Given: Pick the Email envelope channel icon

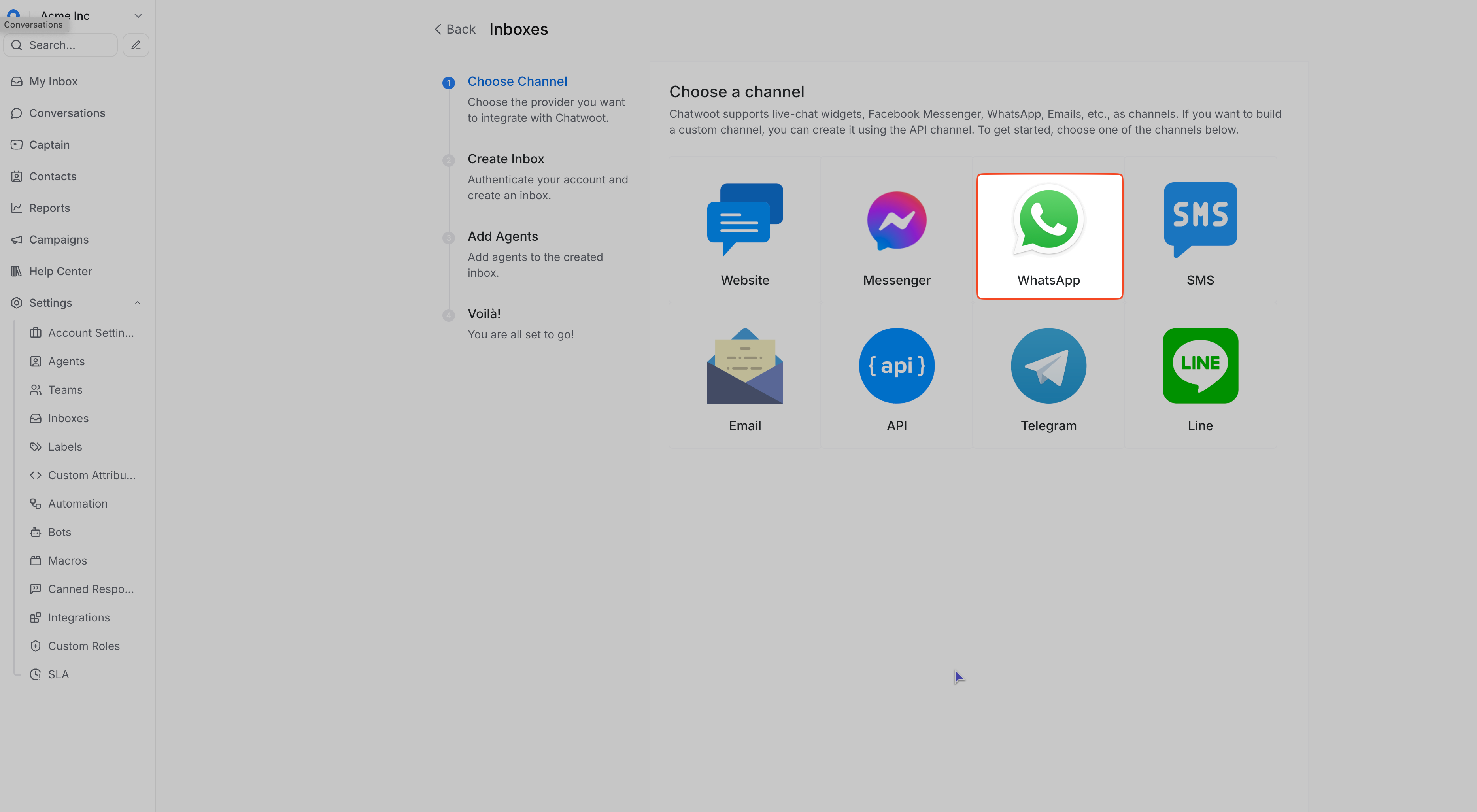Looking at the screenshot, I should (x=745, y=366).
